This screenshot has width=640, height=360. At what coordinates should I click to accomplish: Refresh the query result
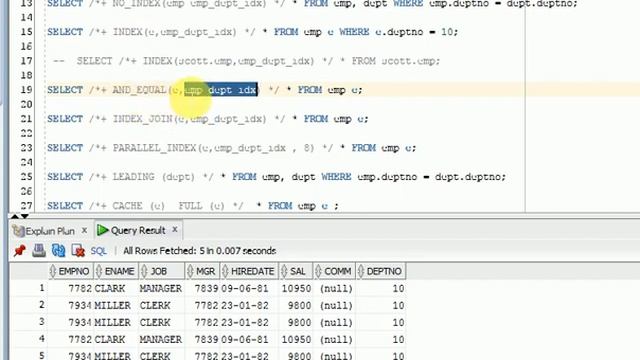click(58, 251)
